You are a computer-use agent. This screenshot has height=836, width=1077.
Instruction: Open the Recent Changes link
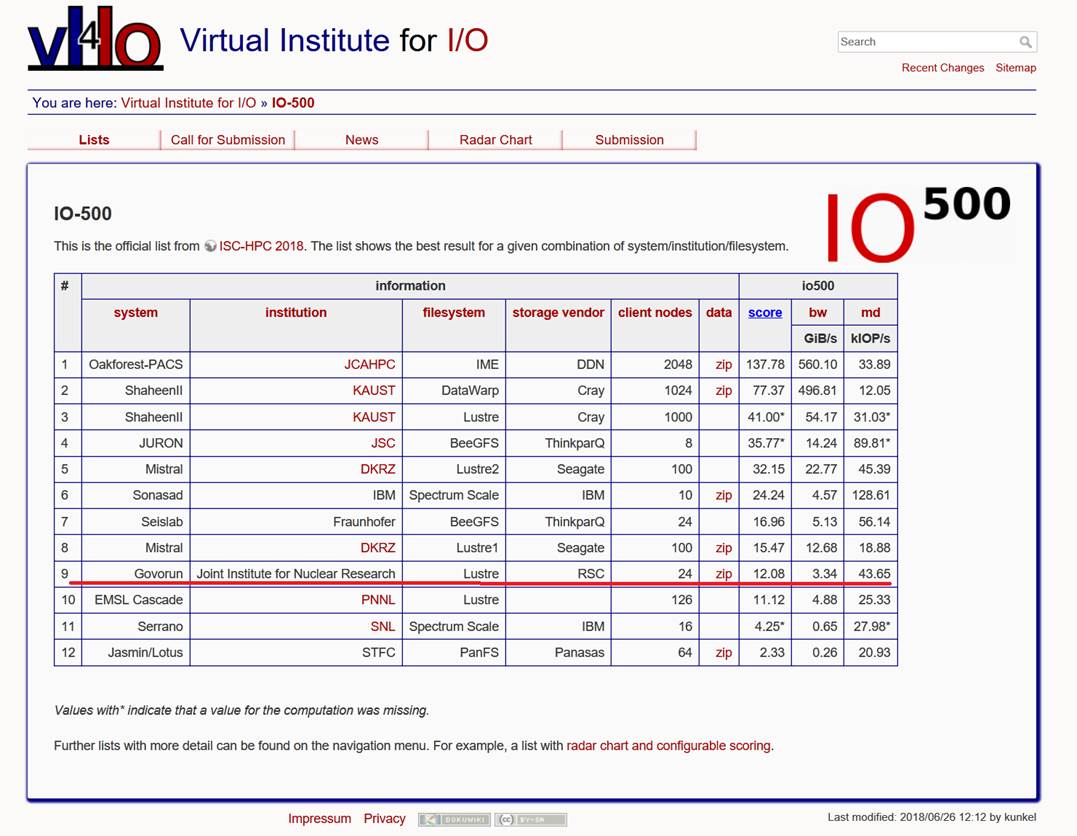[942, 68]
